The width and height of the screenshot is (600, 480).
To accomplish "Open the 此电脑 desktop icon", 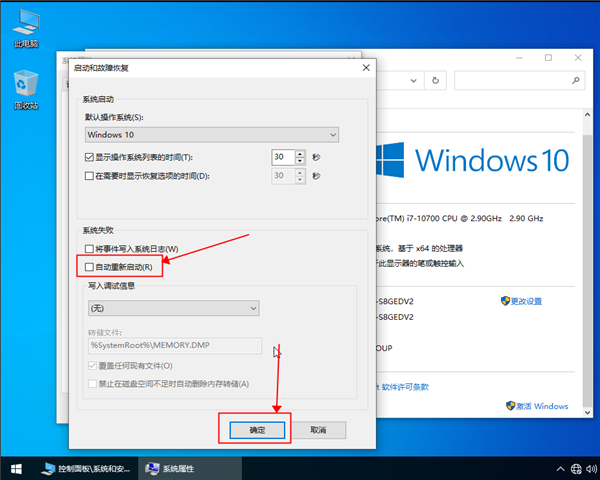I will pyautogui.click(x=26, y=25).
